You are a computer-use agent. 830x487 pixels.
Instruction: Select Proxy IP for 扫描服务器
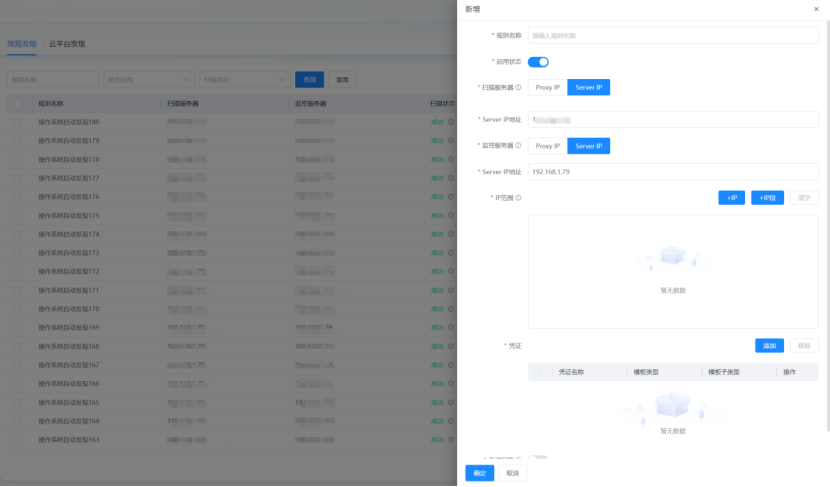547,88
